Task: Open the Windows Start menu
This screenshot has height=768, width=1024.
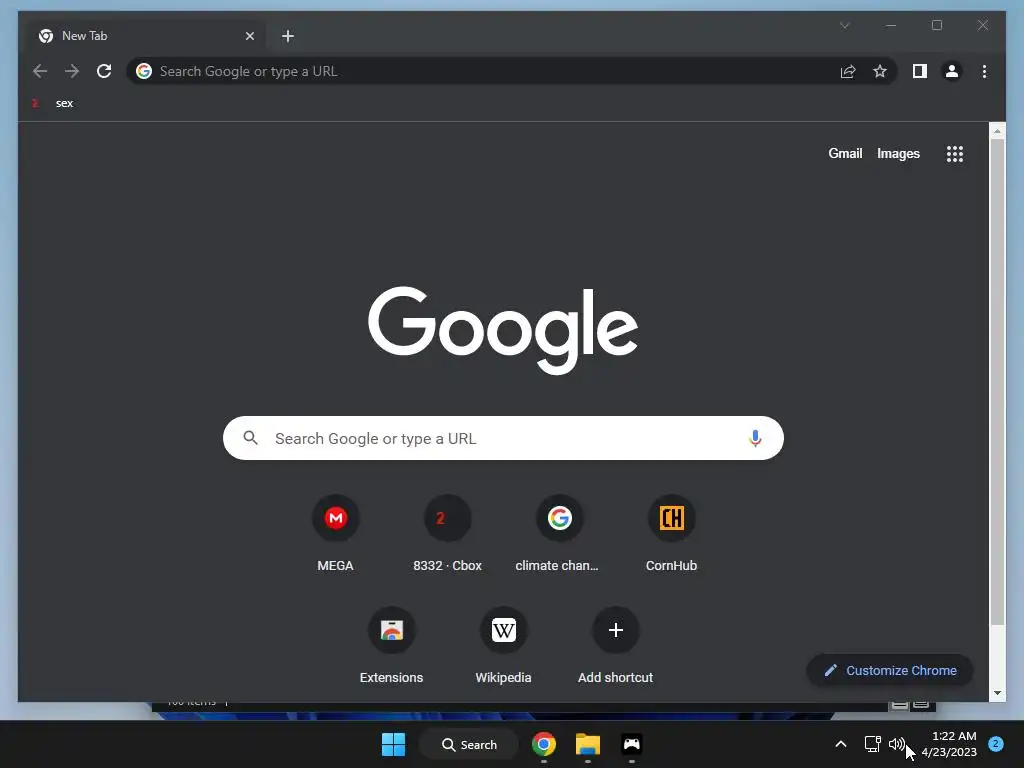Action: 393,744
